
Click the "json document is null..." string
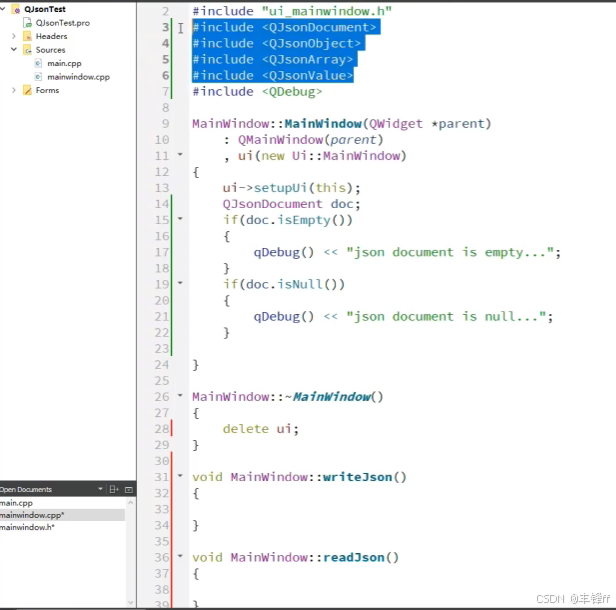(x=446, y=317)
